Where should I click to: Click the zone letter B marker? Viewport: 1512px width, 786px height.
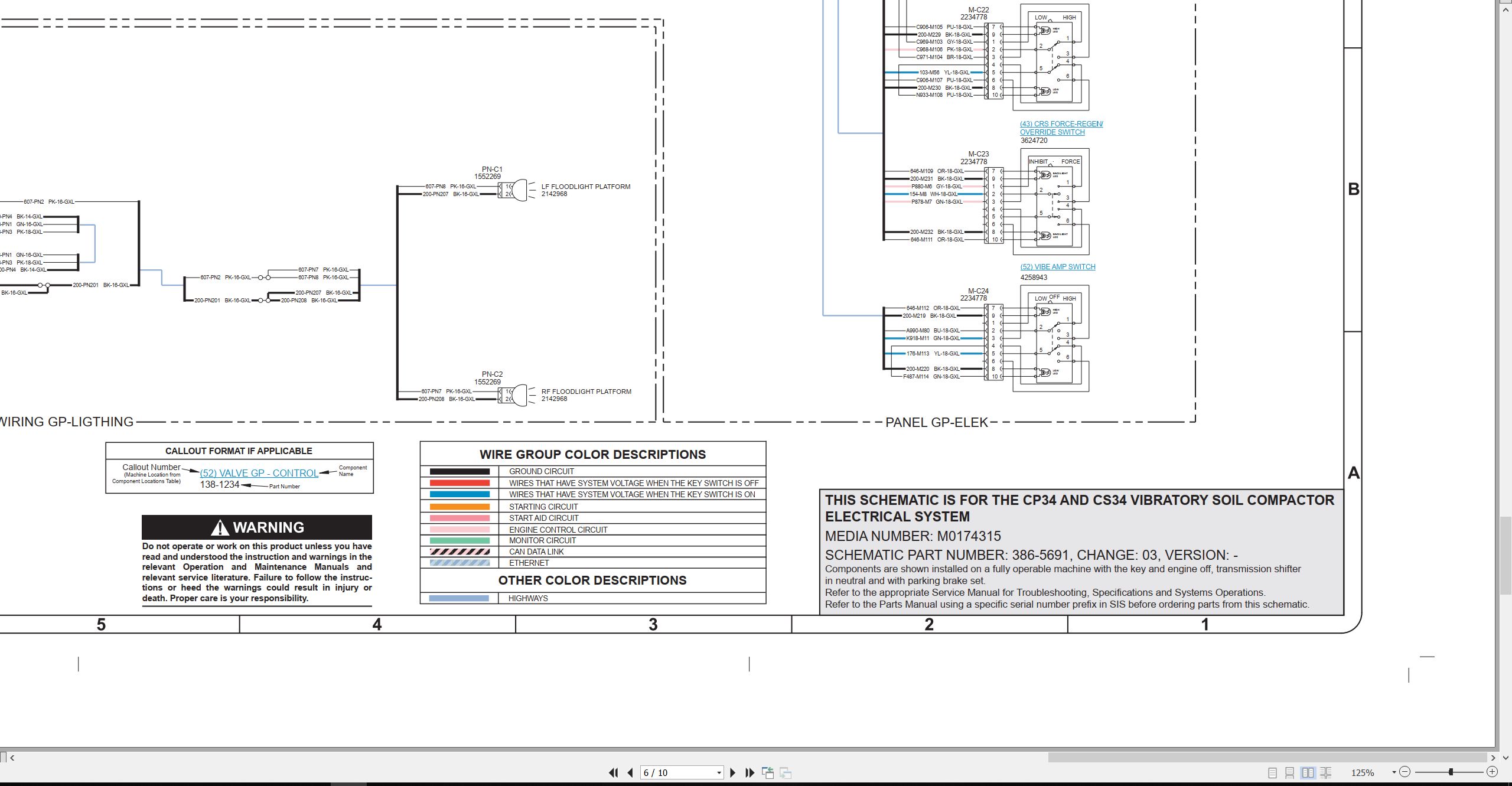coord(1354,190)
